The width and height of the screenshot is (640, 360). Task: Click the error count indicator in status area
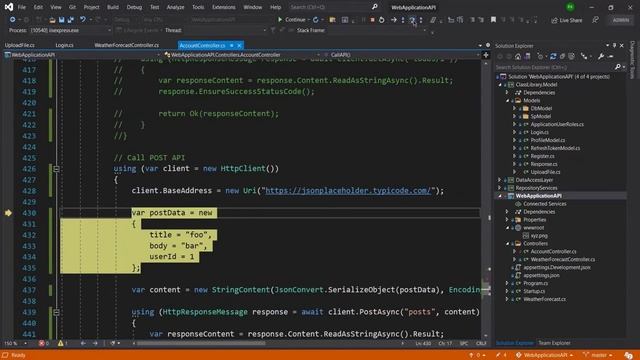click(x=44, y=343)
